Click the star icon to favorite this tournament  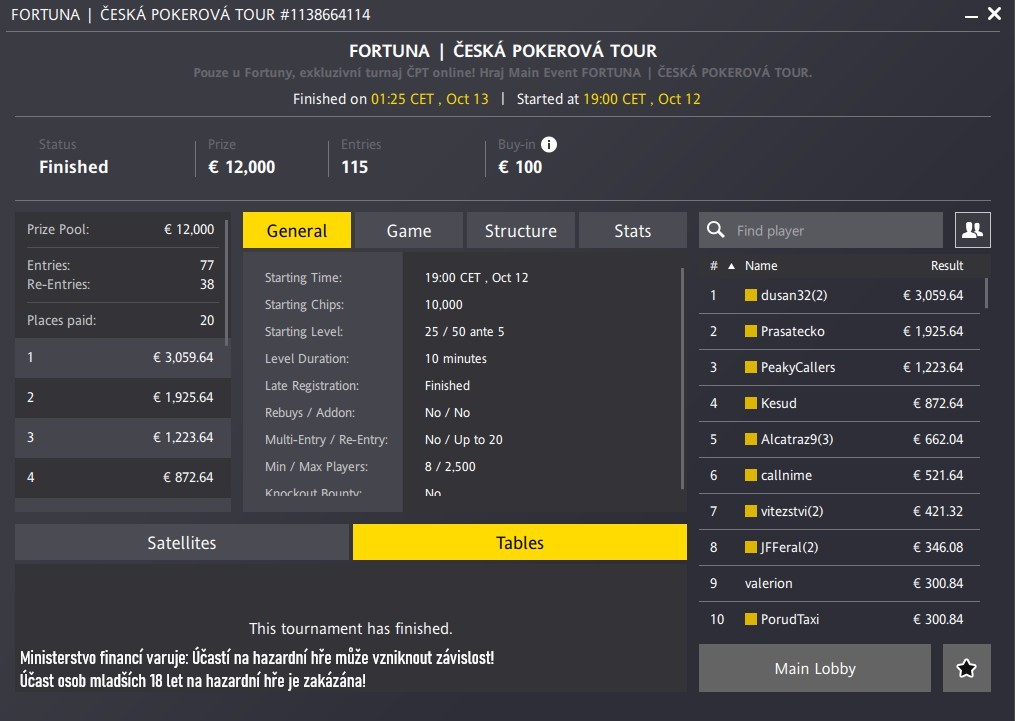966,667
